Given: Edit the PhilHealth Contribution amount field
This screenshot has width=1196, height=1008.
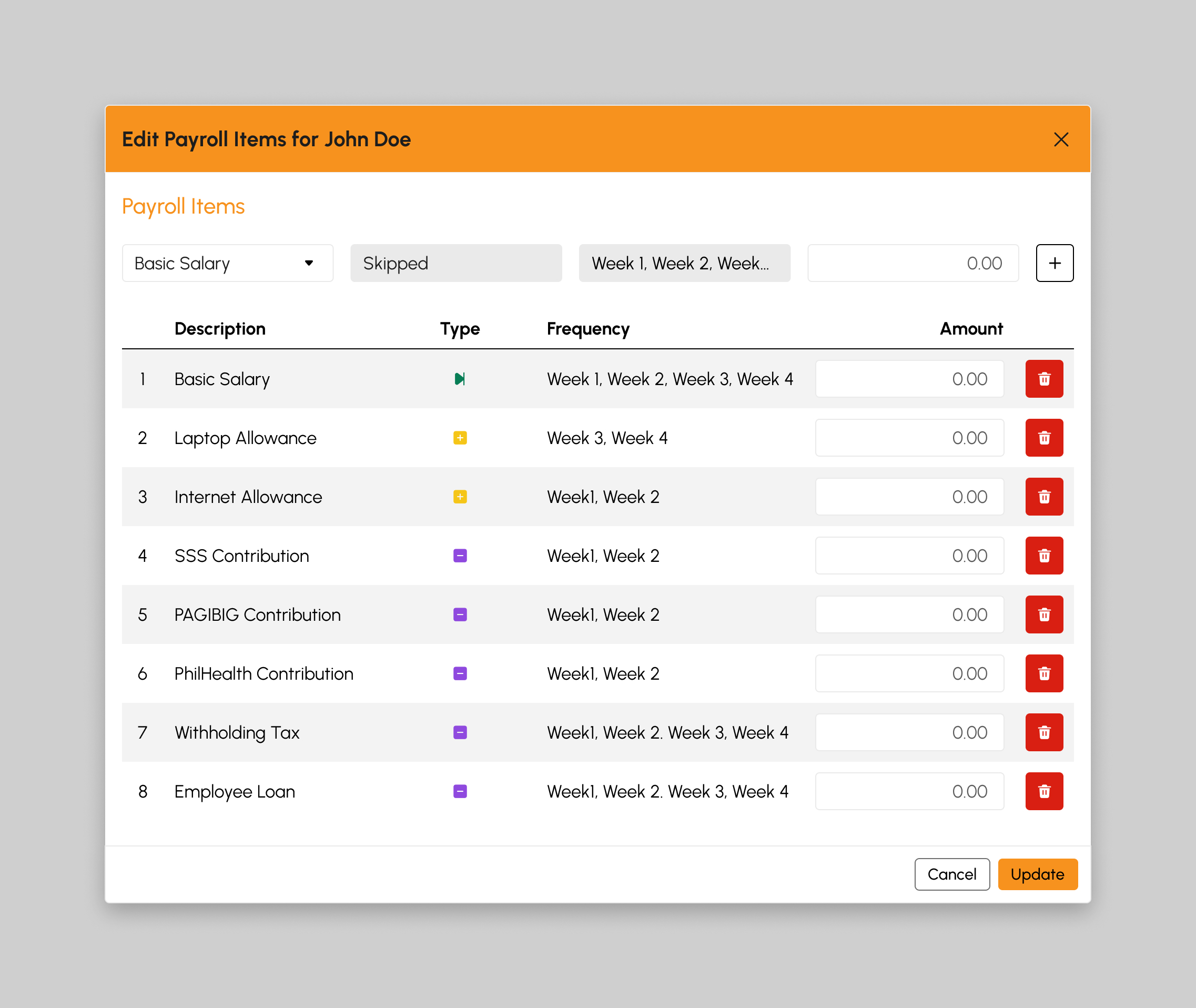Looking at the screenshot, I should 909,673.
